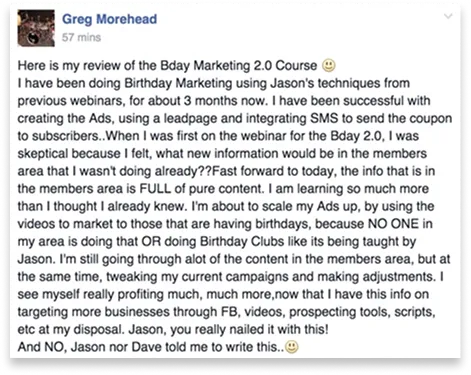Click the smiley emoji after 'Course'
The height and width of the screenshot is (375, 471).
pyautogui.click(x=329, y=66)
